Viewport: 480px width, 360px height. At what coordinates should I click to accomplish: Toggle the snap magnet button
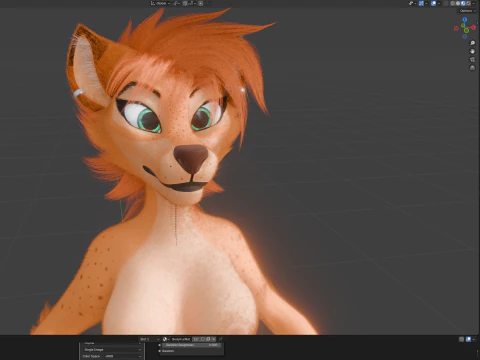coord(185,3)
